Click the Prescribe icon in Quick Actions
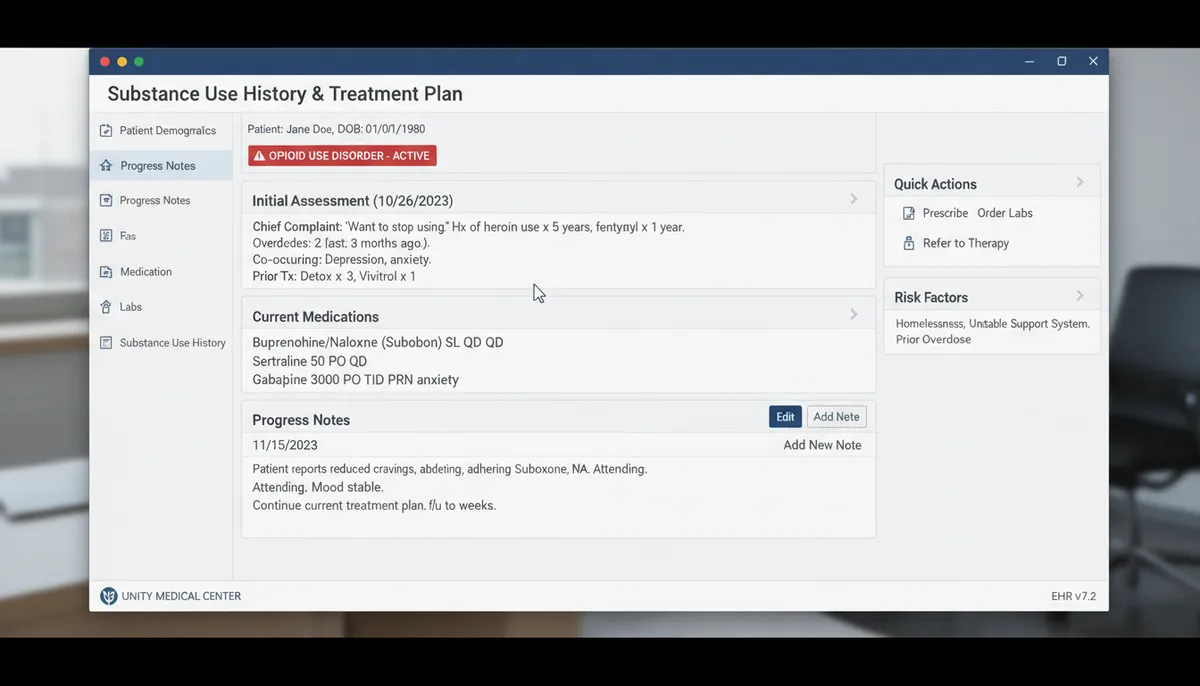The width and height of the screenshot is (1200, 686). [908, 213]
